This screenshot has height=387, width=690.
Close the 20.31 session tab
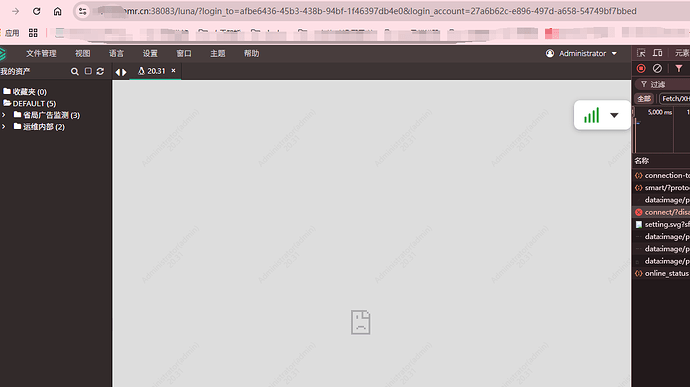173,70
